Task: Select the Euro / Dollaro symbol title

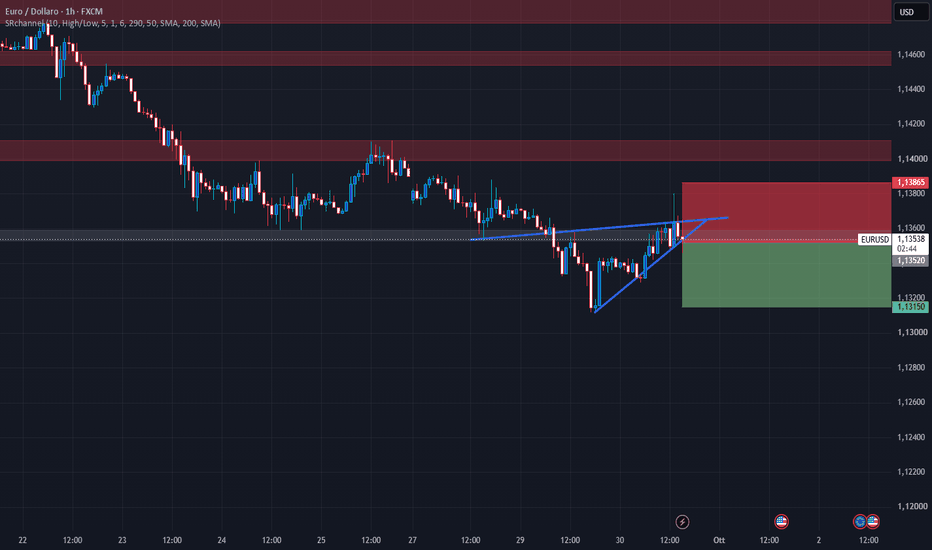Action: pos(53,11)
